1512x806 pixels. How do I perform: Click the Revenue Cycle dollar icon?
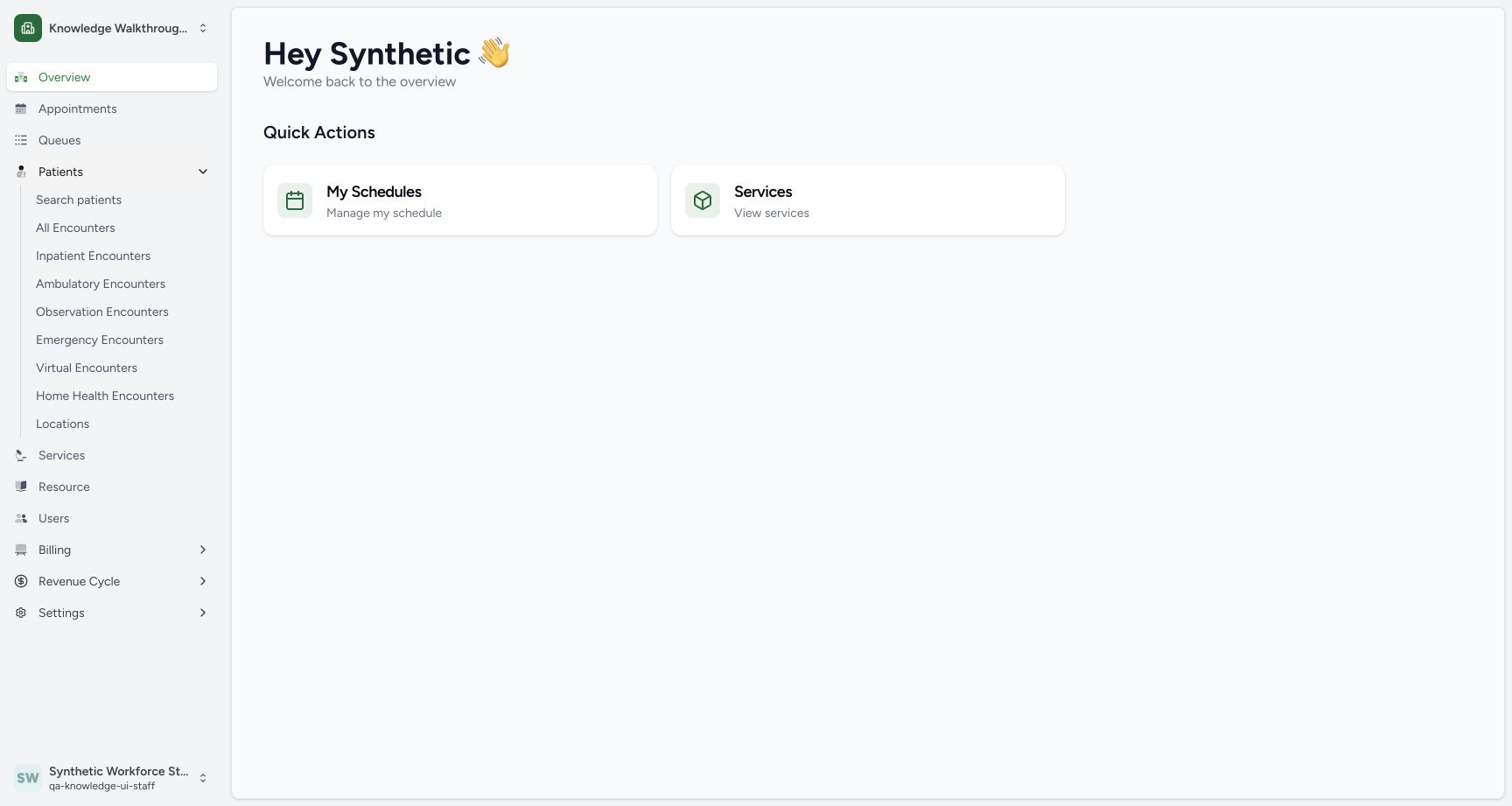click(x=21, y=581)
